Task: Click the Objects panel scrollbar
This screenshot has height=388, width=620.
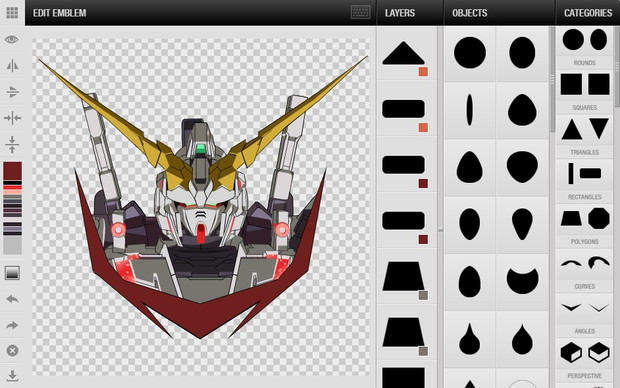Action: (x=552, y=79)
